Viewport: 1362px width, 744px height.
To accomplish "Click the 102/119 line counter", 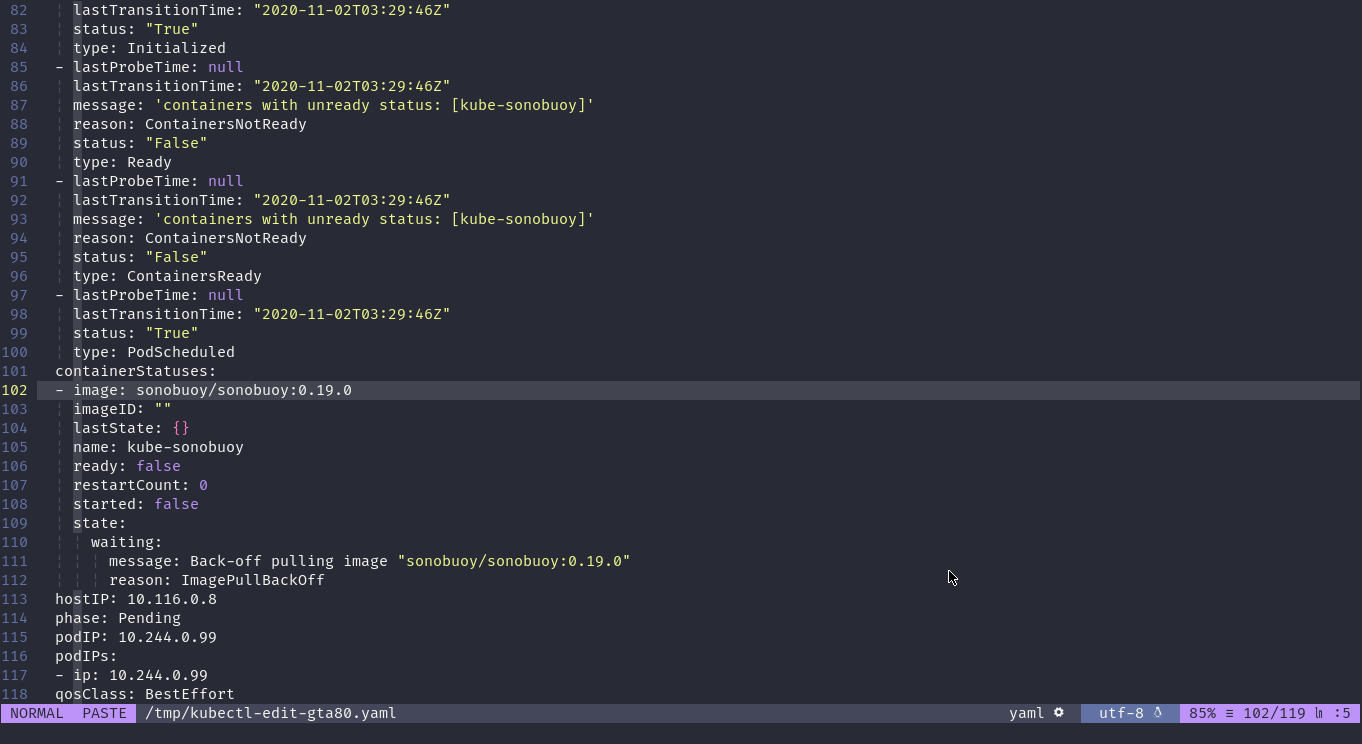I will pyautogui.click(x=1274, y=713).
